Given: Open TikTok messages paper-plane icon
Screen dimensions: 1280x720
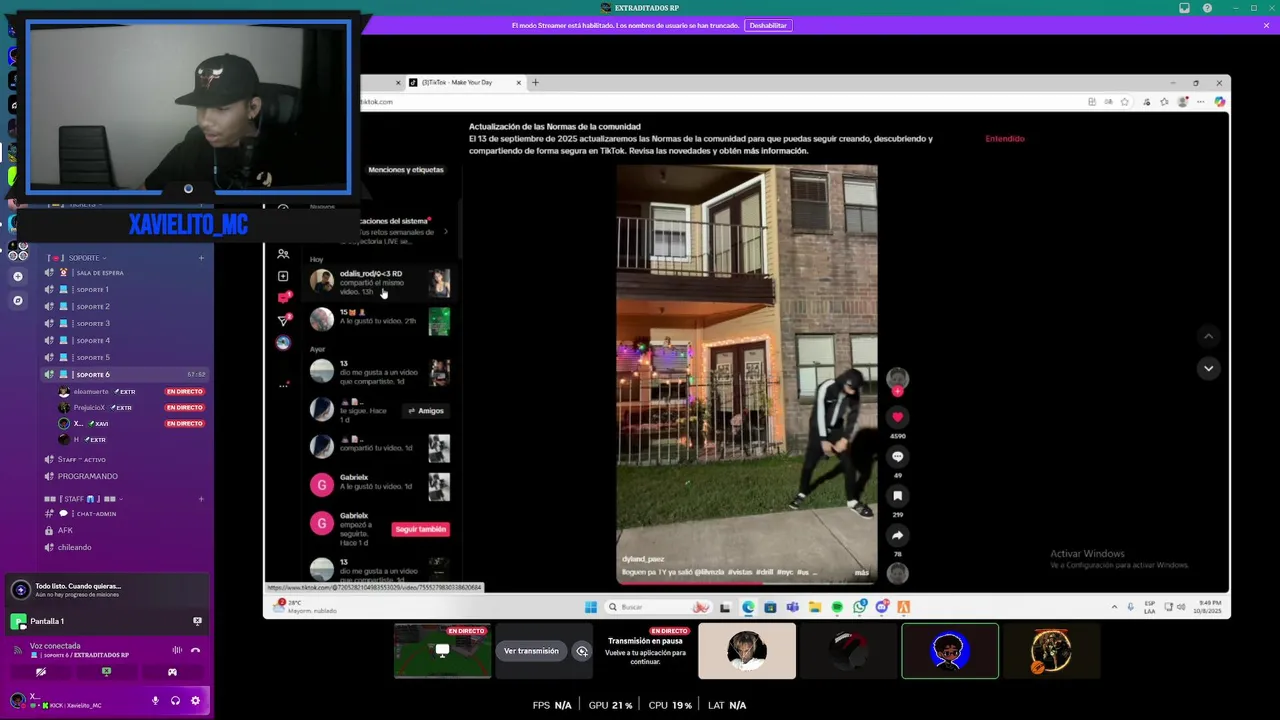Looking at the screenshot, I should click(x=284, y=320).
